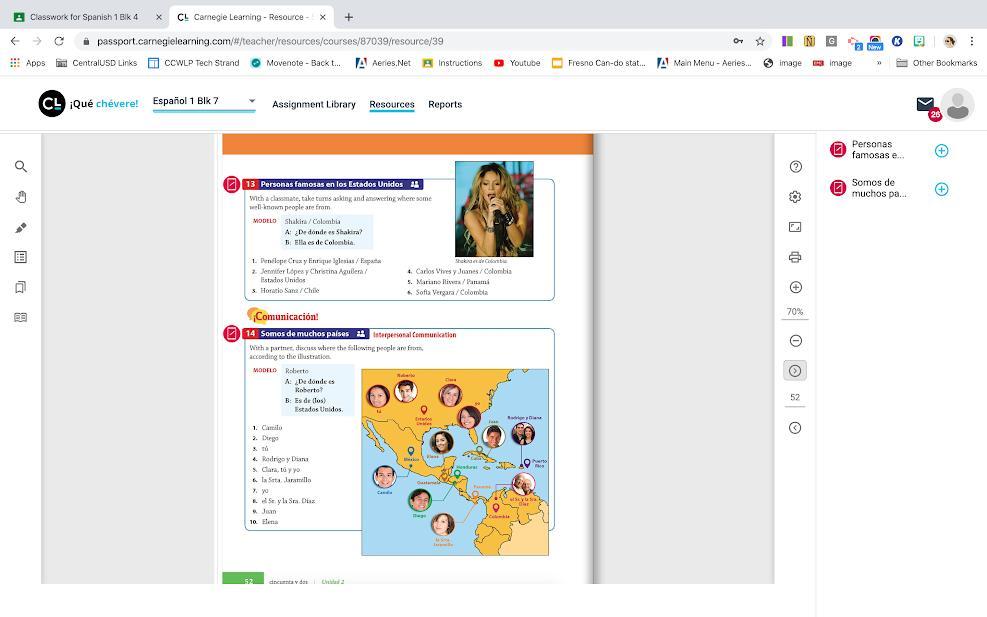Open the search magnifier tool in left sidebar

pos(20,167)
